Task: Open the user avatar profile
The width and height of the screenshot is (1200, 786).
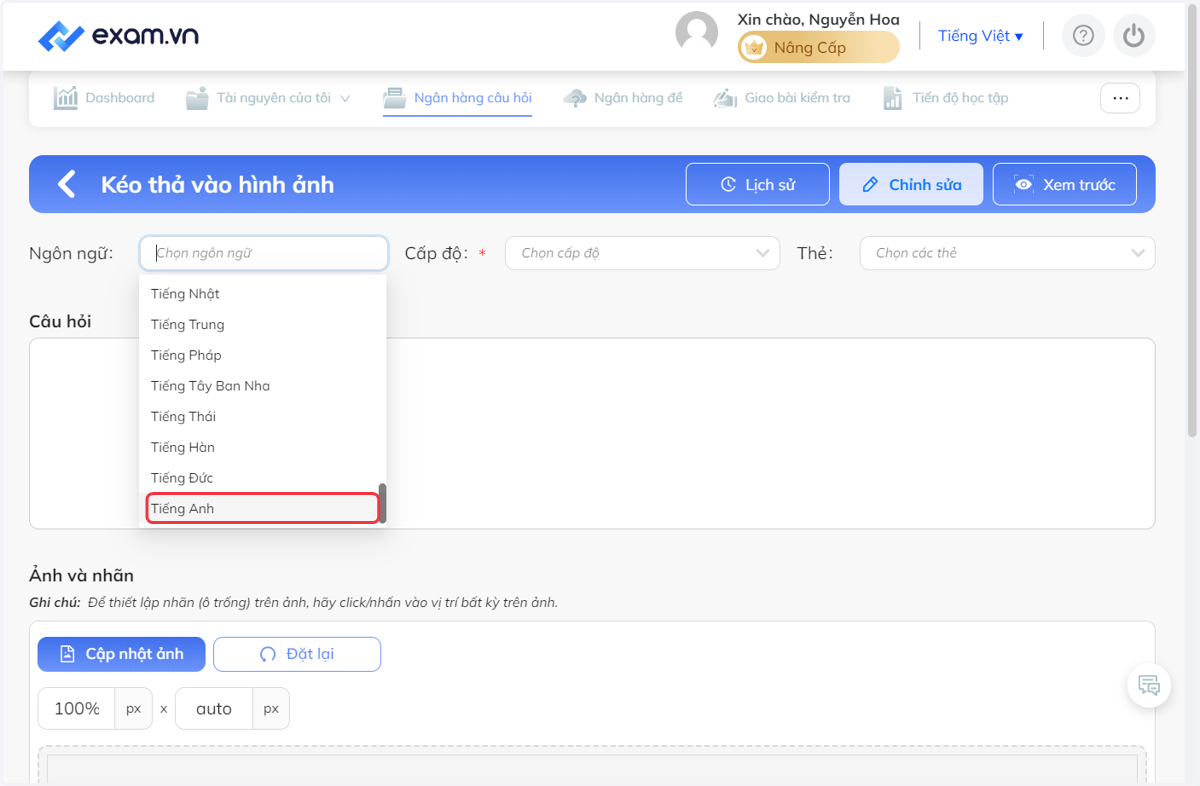Action: click(x=697, y=33)
